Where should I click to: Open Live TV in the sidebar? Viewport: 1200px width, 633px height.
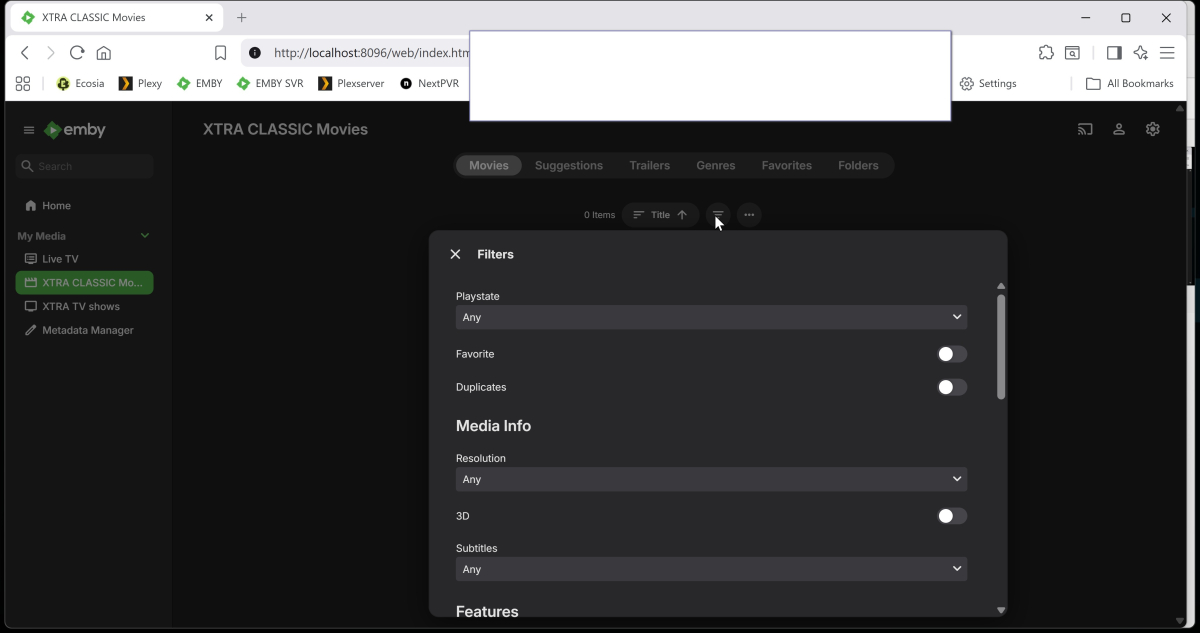pyautogui.click(x=84, y=259)
